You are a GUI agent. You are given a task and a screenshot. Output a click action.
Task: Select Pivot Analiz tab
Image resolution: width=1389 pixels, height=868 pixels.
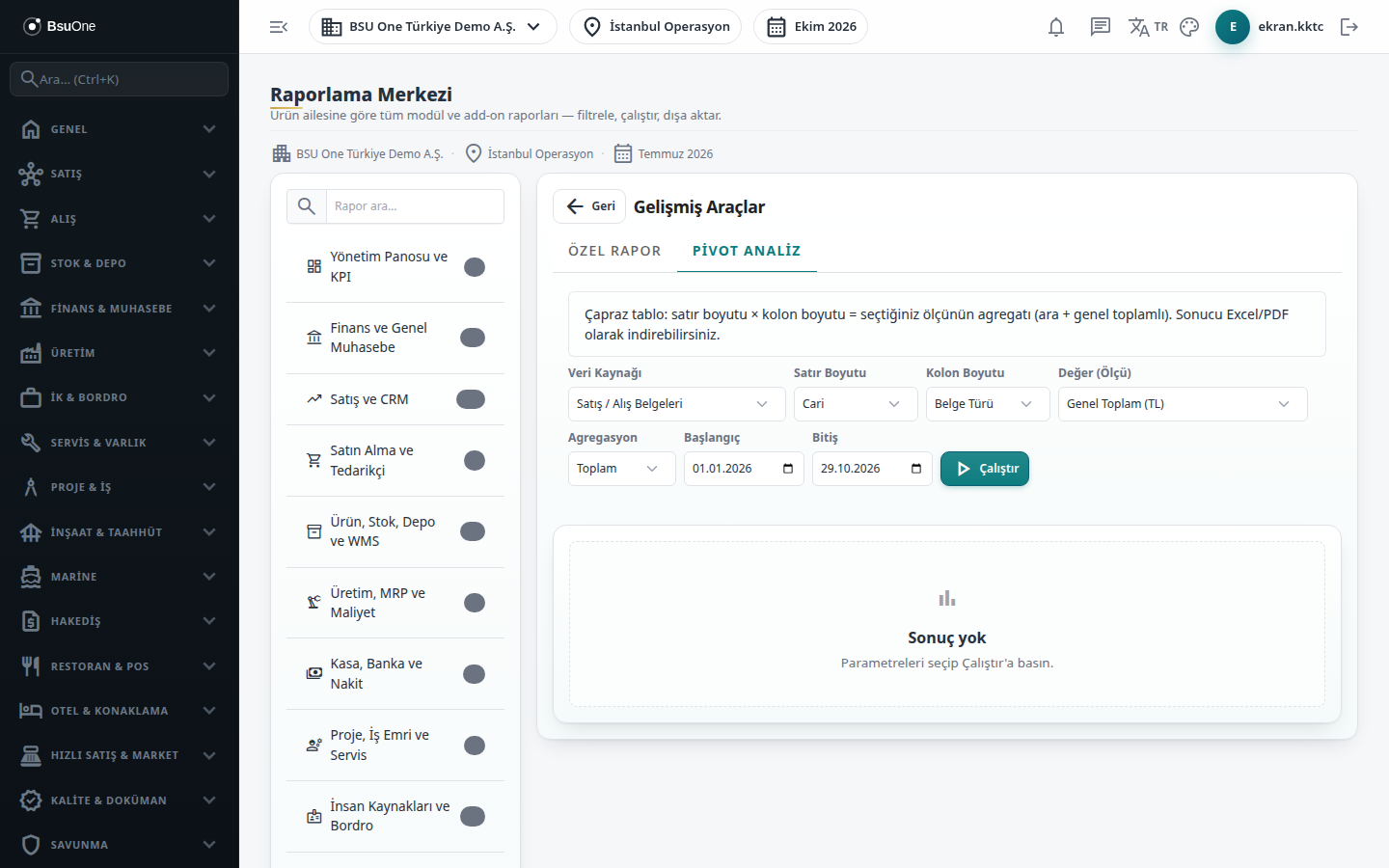[747, 251]
